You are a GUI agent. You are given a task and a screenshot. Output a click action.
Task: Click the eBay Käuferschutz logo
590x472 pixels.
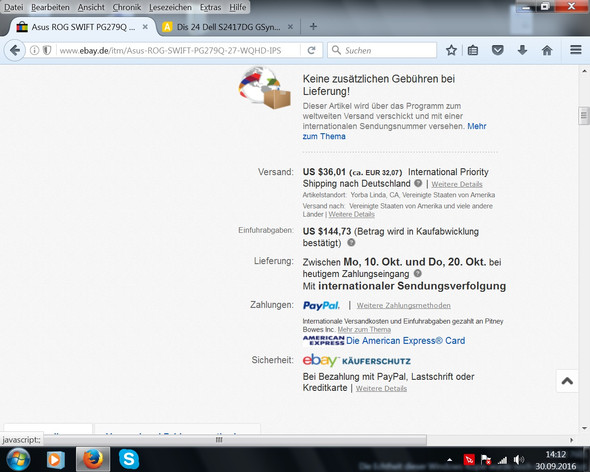click(356, 361)
